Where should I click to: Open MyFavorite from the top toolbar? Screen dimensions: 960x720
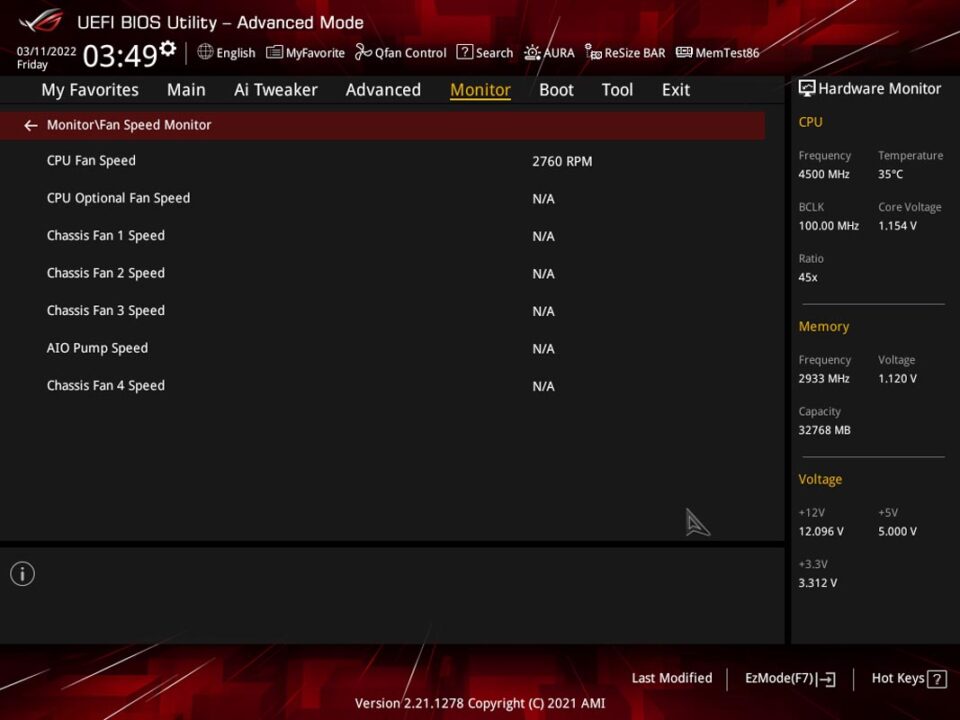(306, 53)
